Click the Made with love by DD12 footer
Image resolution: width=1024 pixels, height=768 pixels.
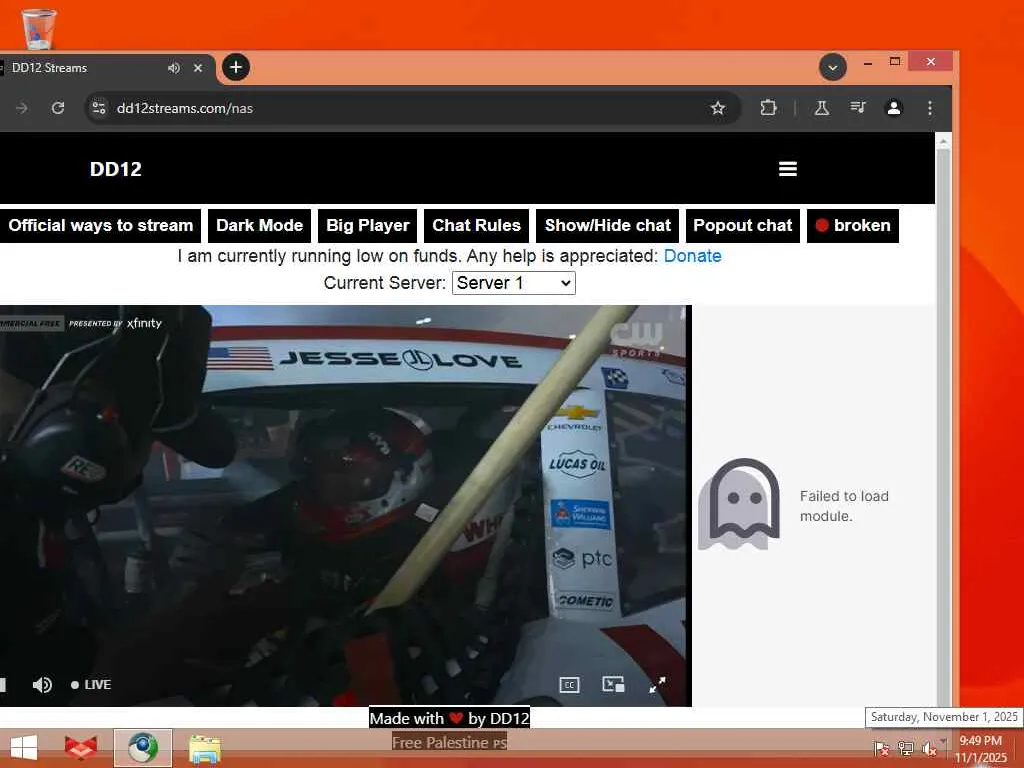point(449,718)
